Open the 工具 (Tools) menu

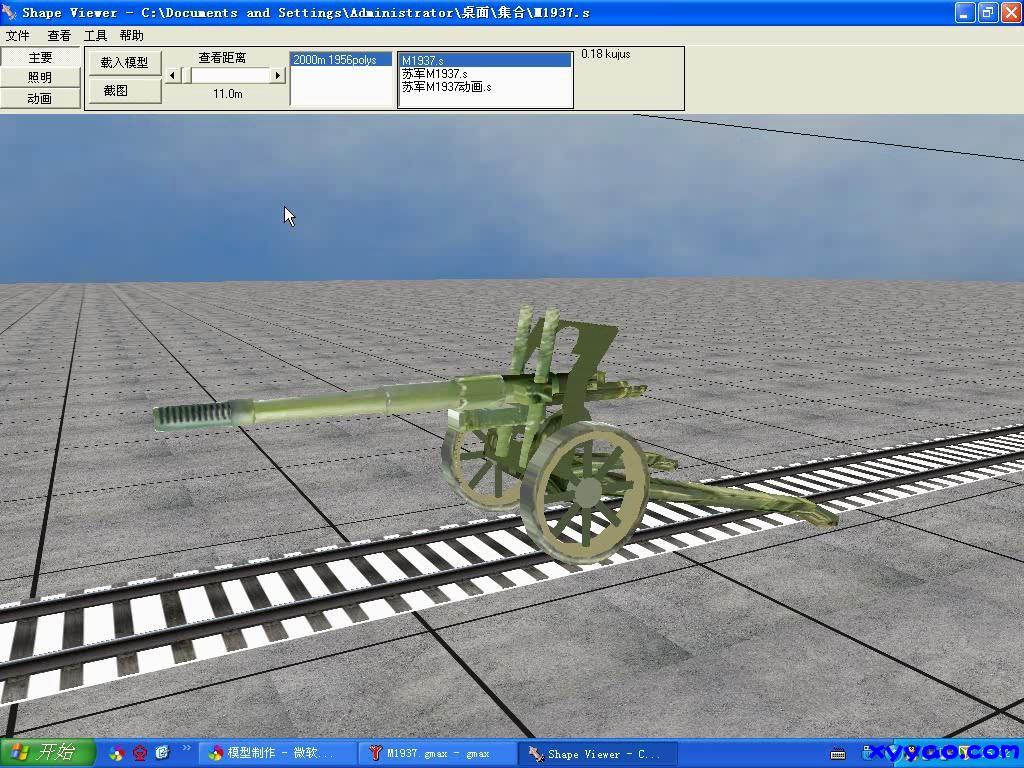point(95,36)
